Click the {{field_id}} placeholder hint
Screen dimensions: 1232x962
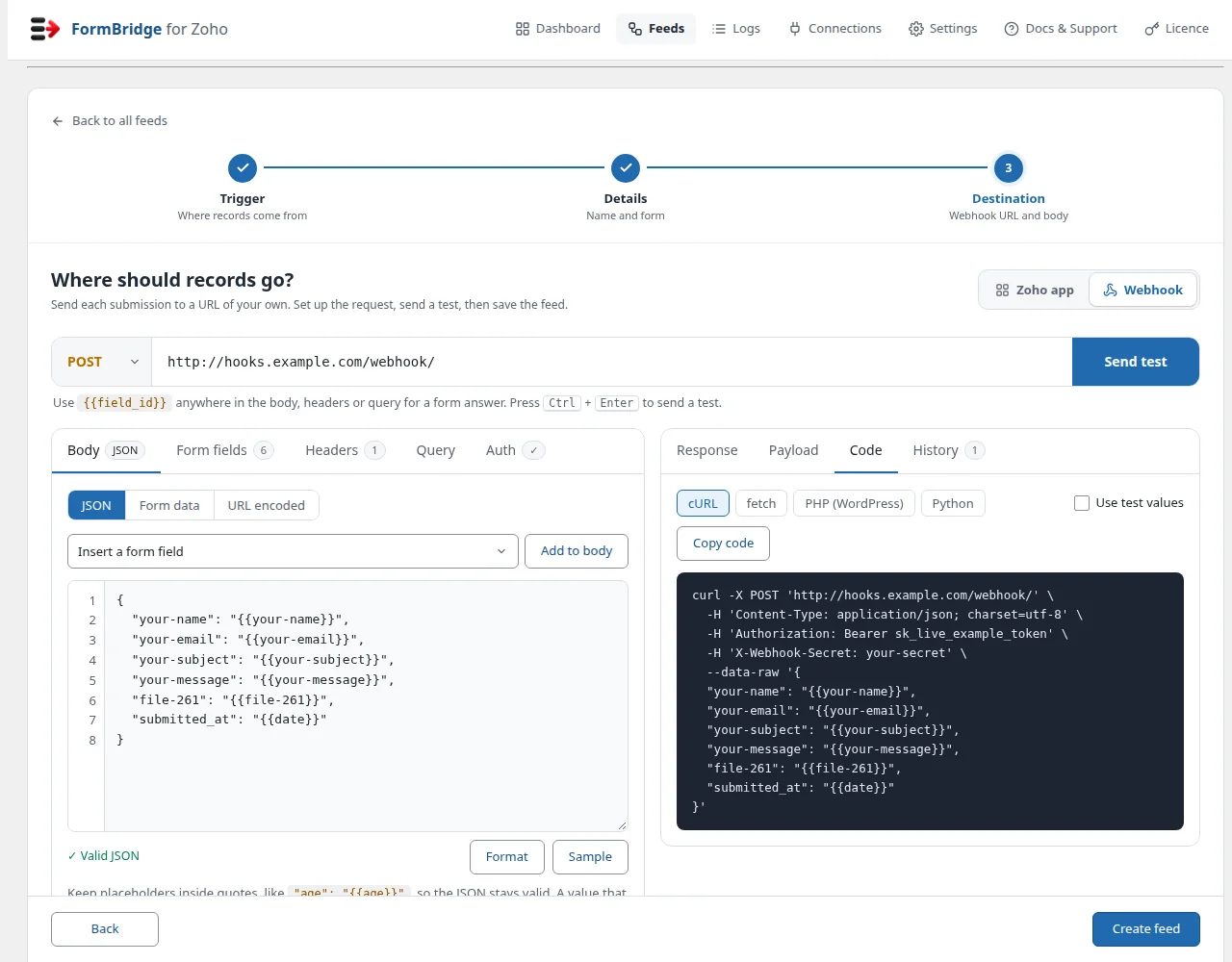[x=125, y=403]
